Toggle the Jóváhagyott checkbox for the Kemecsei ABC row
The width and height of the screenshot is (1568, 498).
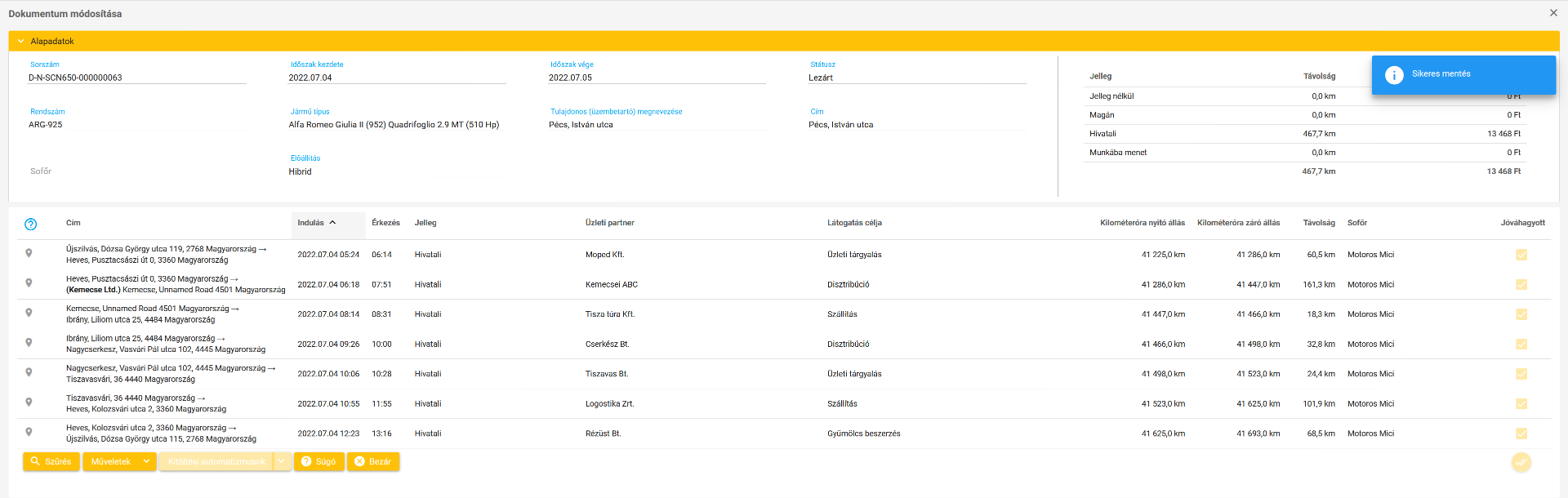click(1521, 285)
